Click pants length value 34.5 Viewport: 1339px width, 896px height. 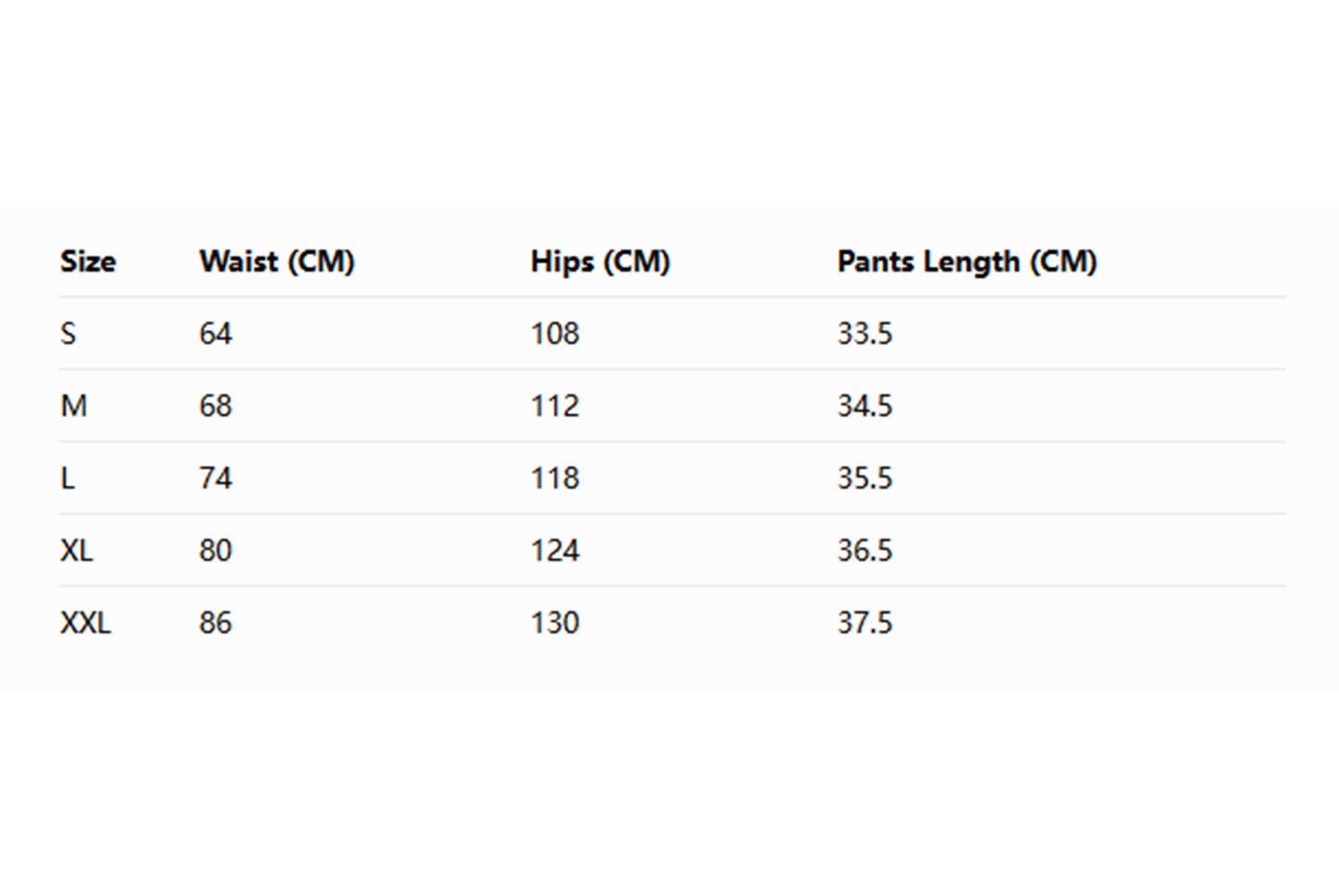865,406
